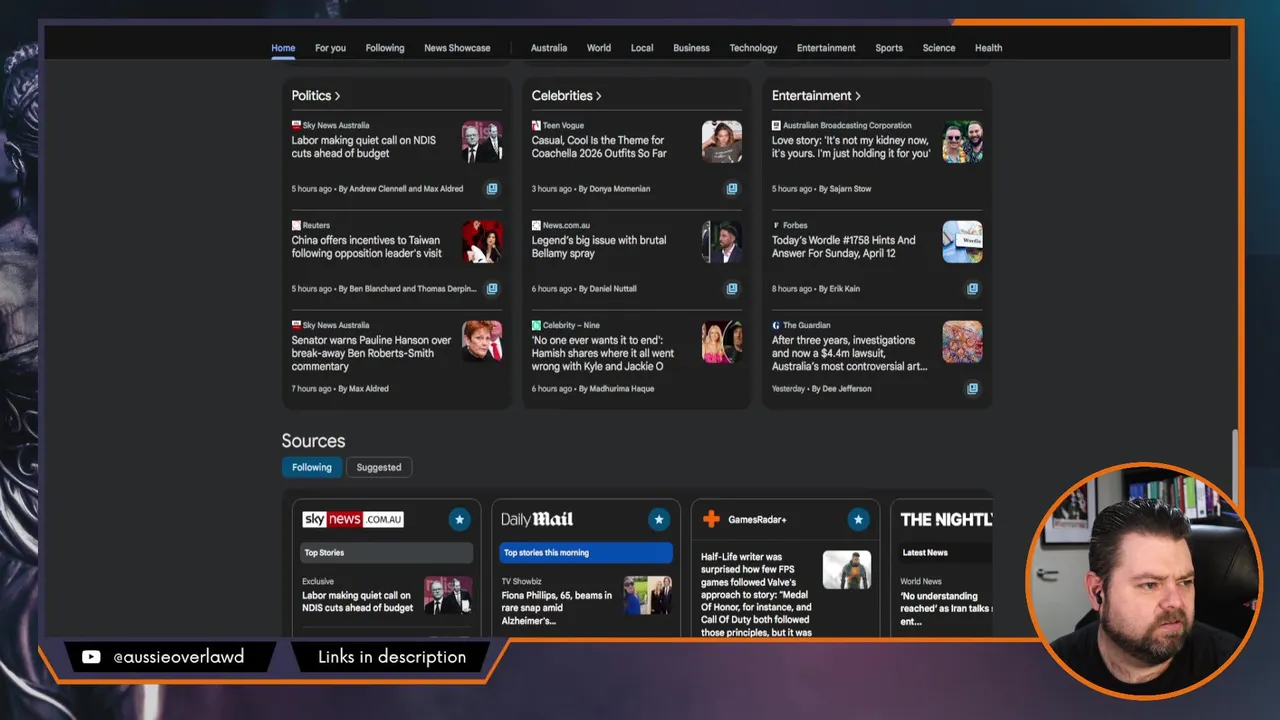Expand the Celebrities section heading

[566, 96]
